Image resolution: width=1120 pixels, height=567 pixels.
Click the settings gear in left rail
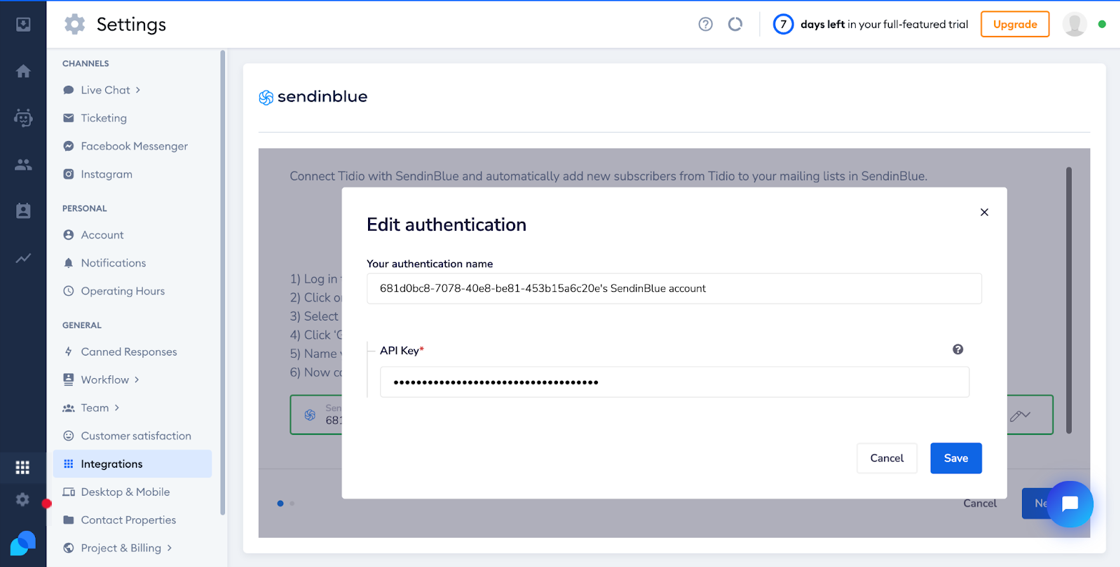click(x=23, y=500)
